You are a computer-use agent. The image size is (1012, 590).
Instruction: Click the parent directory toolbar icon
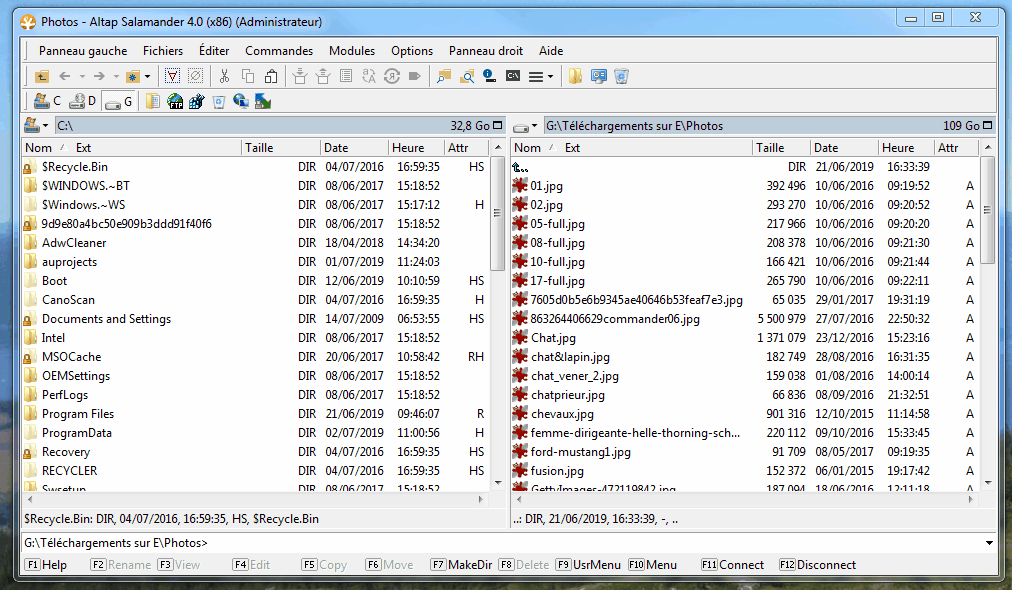[x=42, y=76]
